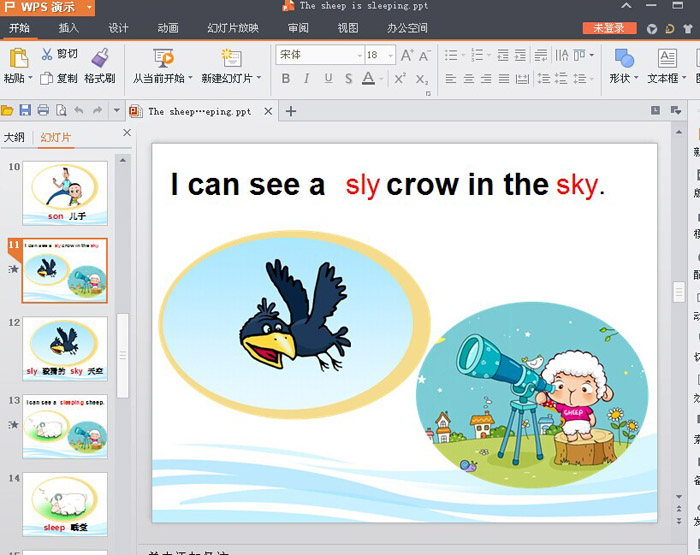Viewport: 700px width, 555px height.
Task: Open the 插入 (Insert) ribbon tab
Action: click(68, 28)
